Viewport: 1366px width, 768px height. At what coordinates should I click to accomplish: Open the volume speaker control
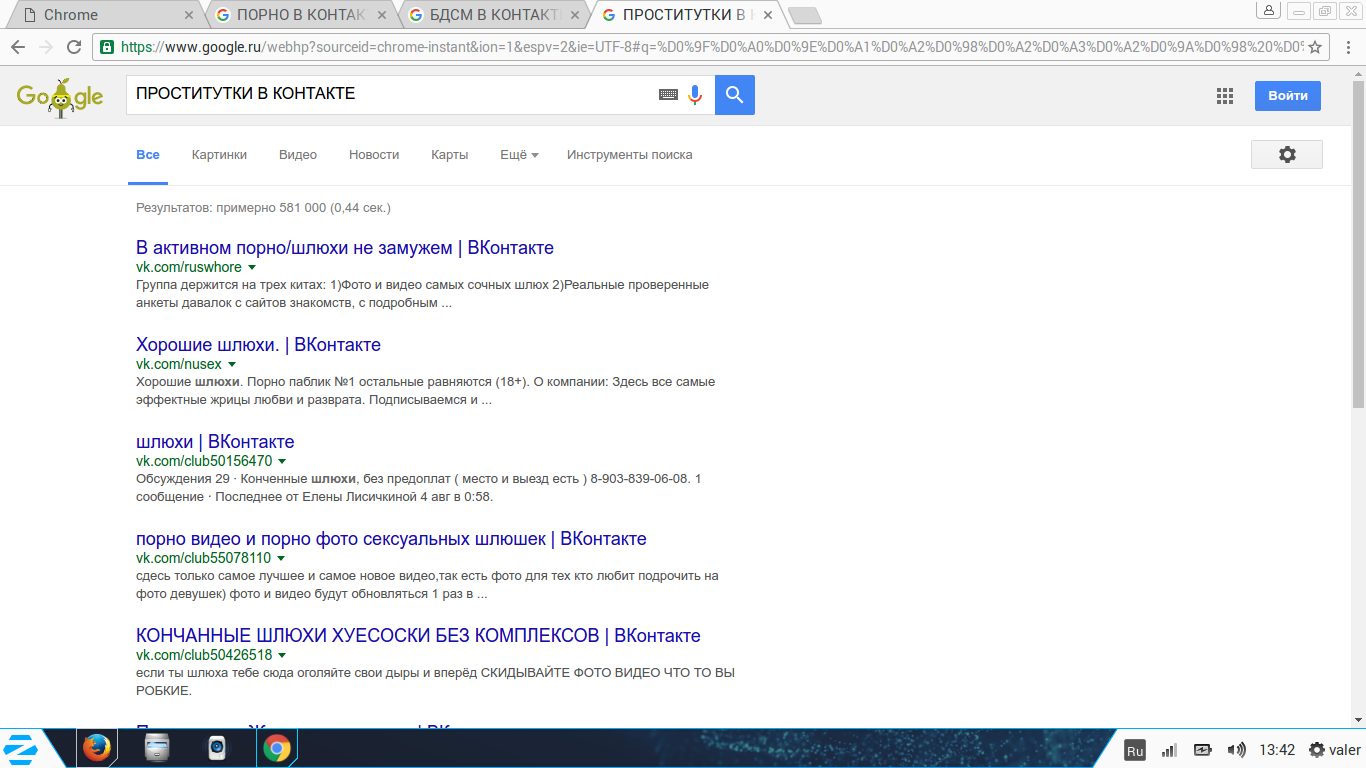point(1236,750)
